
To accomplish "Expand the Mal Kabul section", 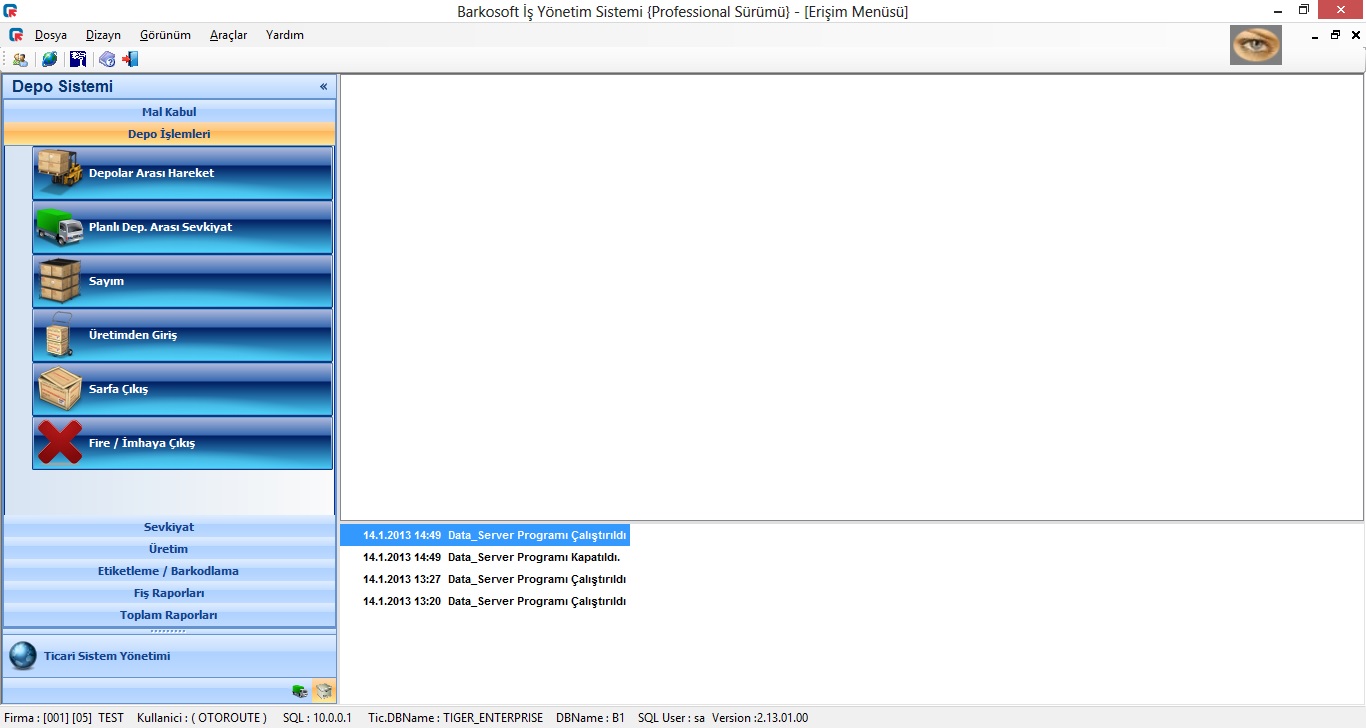I will (x=170, y=112).
